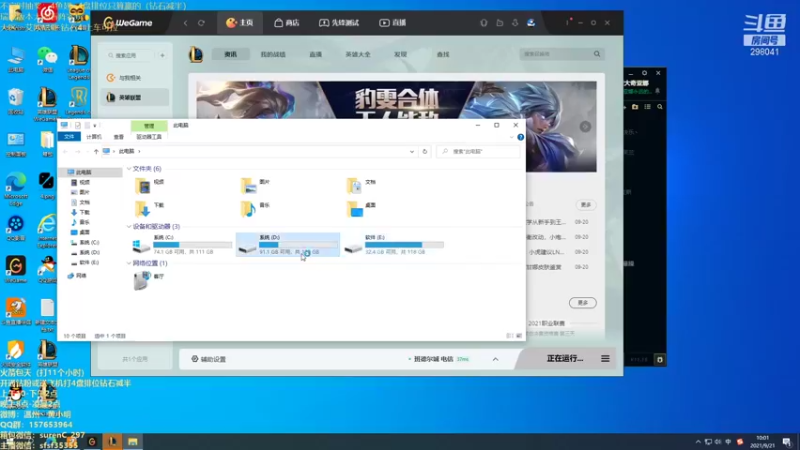Click the File Explorer taskbar button
800x450 pixels.
pyautogui.click(x=133, y=442)
